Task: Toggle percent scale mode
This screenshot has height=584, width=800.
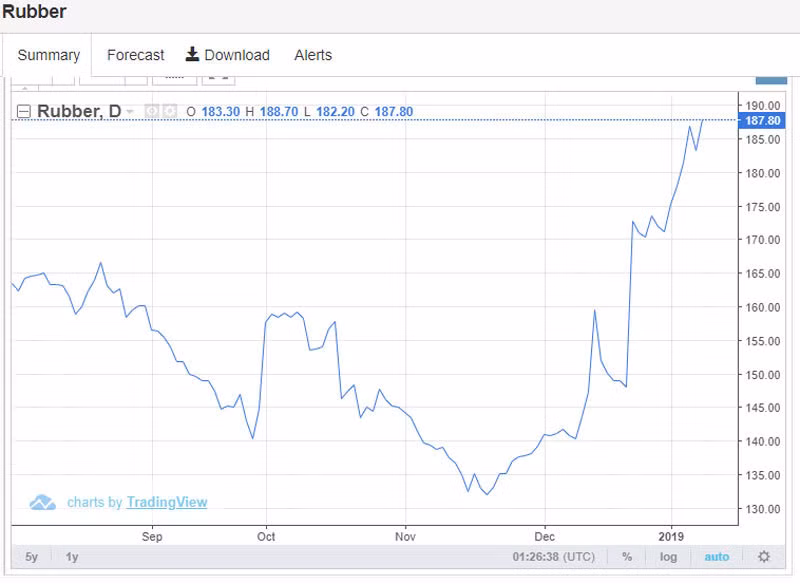Action: coord(627,557)
